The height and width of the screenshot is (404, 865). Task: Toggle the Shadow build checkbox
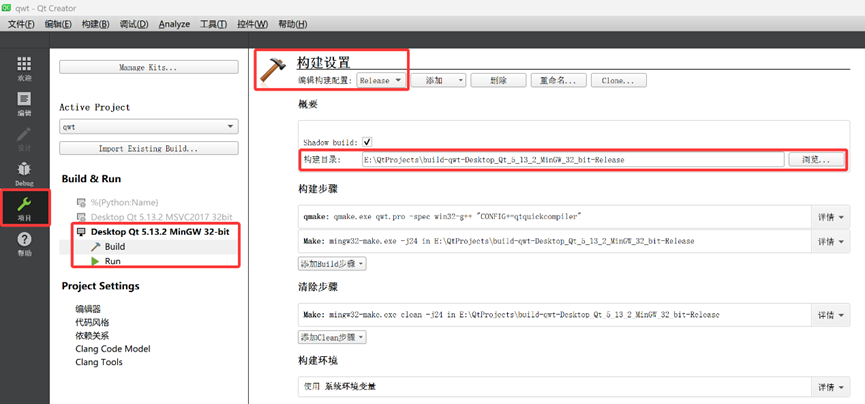click(367, 142)
